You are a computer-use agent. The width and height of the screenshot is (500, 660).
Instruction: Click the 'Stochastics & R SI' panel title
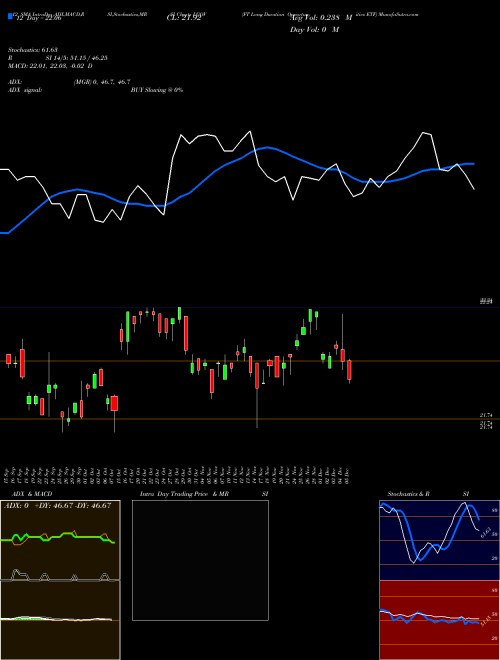428,494
